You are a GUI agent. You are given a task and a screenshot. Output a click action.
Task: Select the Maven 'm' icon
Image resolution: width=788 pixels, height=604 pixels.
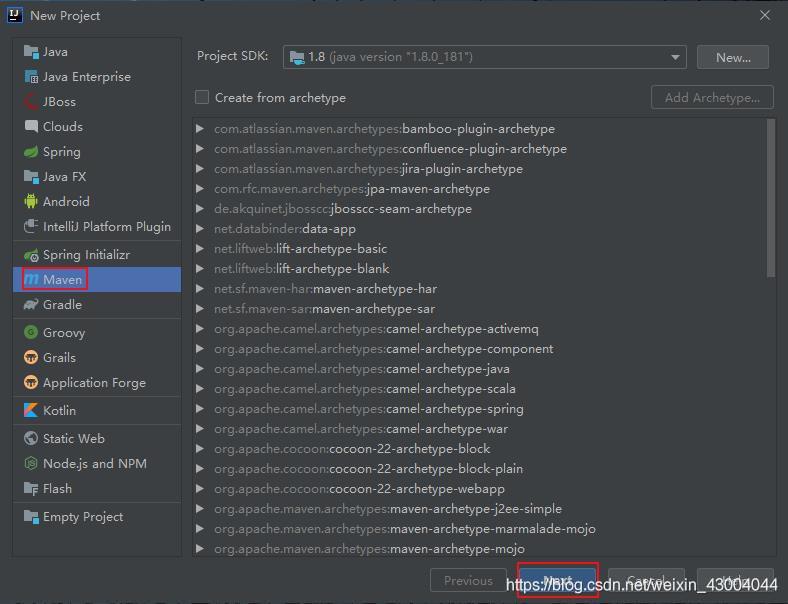pyautogui.click(x=32, y=279)
